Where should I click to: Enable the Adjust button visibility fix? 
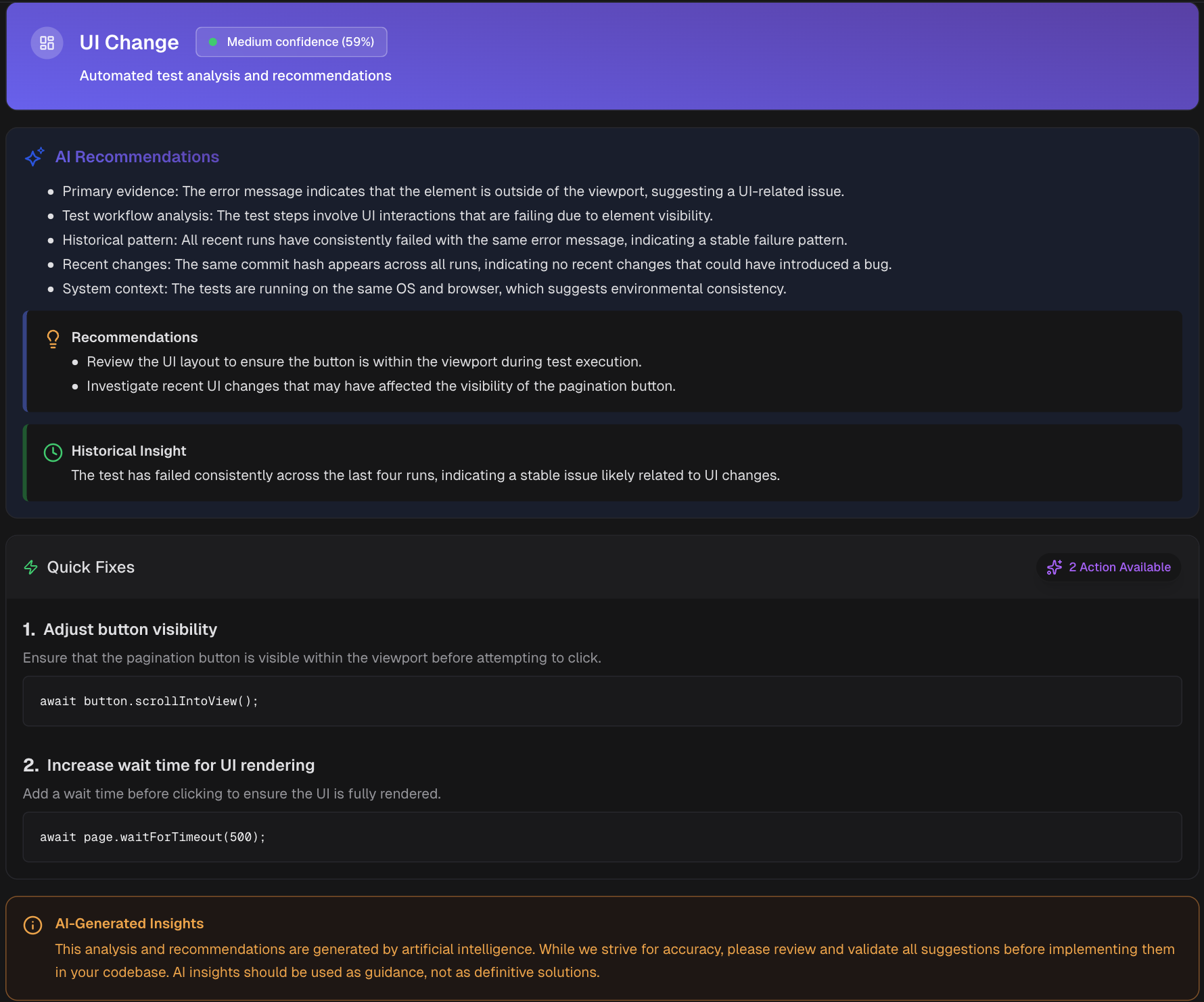130,629
